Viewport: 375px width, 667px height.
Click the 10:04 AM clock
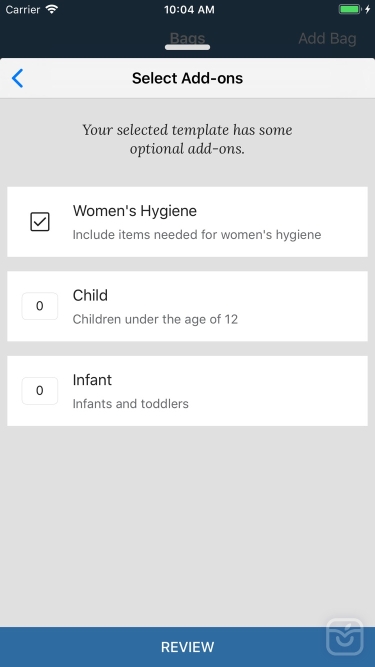[x=189, y=9]
